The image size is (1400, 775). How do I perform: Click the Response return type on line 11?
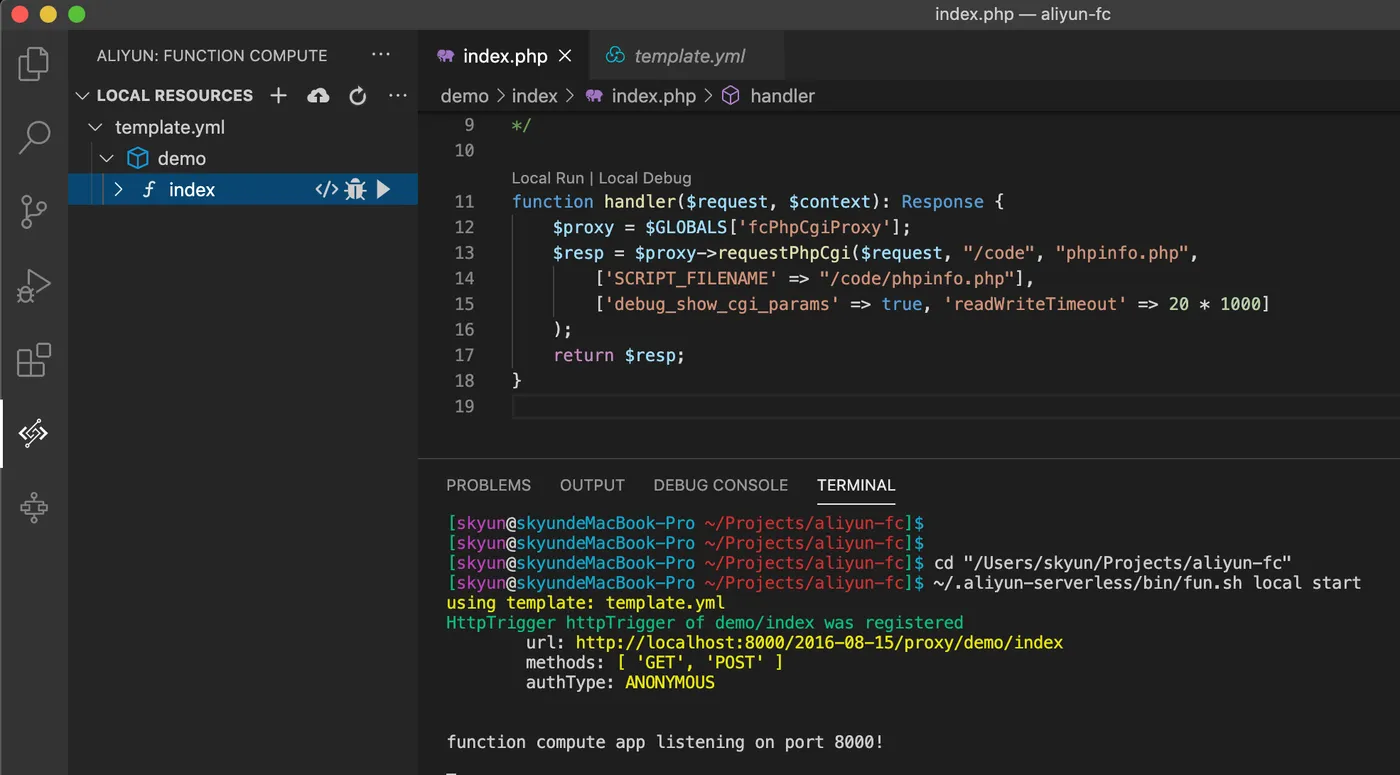click(x=942, y=201)
